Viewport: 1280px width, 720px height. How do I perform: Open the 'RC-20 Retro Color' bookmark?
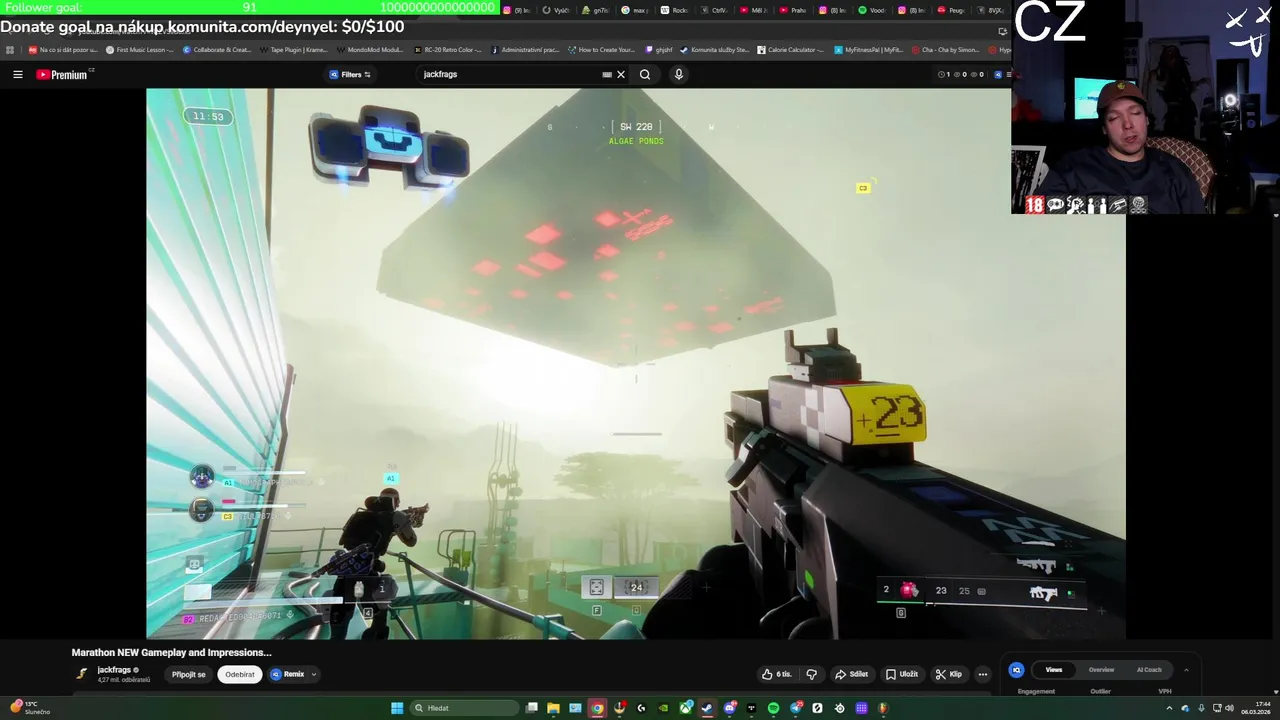tap(448, 49)
